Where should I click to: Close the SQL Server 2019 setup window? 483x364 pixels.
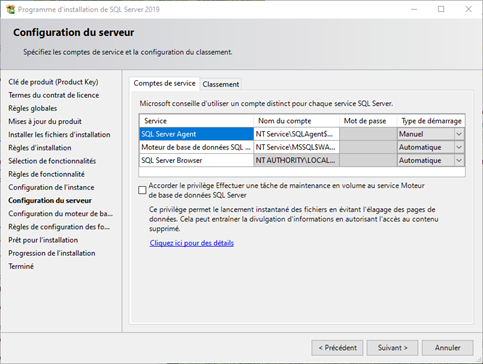pos(468,9)
